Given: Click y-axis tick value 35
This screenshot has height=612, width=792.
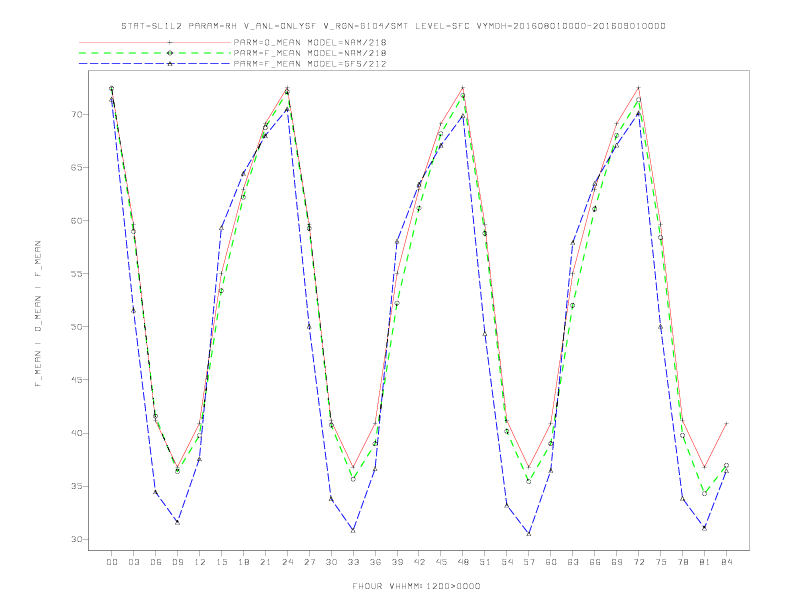Looking at the screenshot, I should pos(76,486).
